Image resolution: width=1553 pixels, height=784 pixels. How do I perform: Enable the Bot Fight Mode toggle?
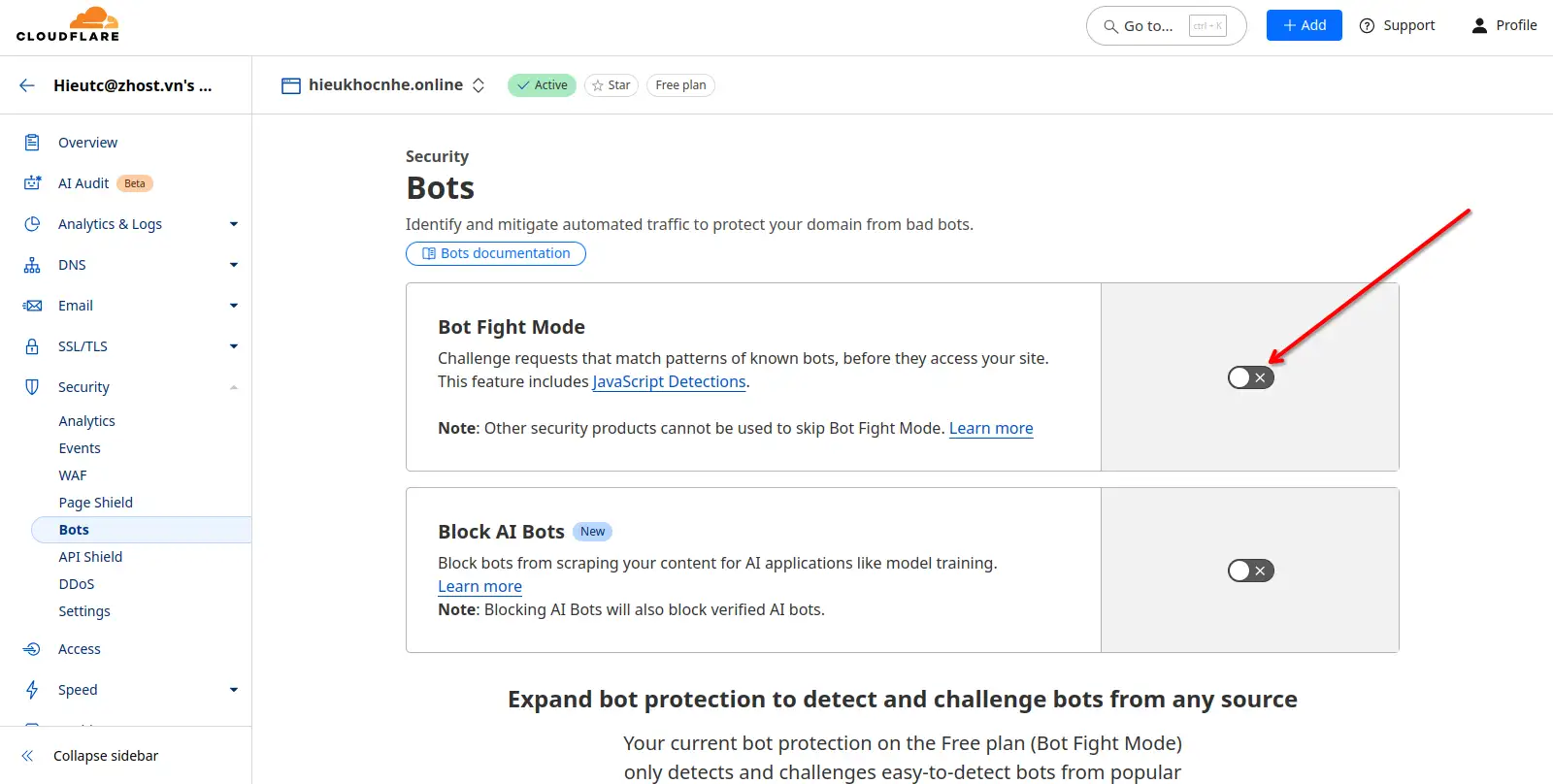tap(1250, 377)
